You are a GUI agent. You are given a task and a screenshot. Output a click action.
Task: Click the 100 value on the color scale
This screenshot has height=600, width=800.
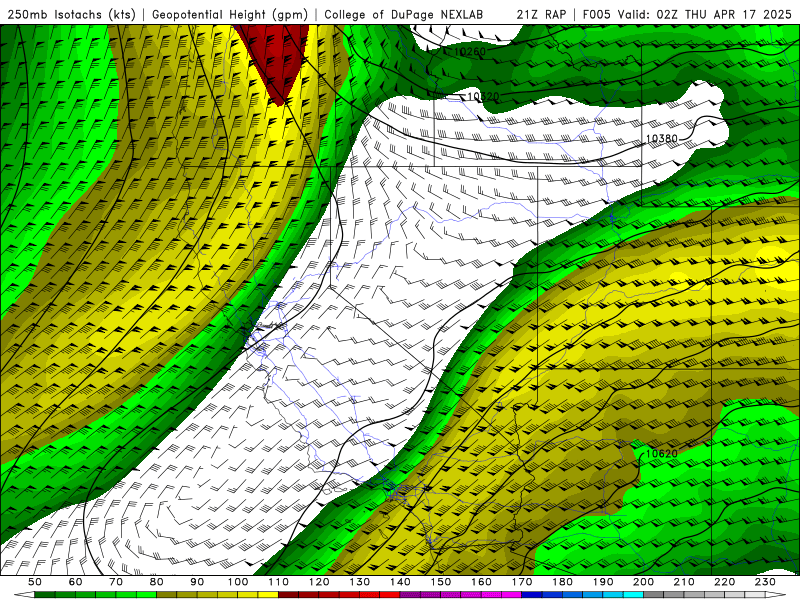(238, 582)
